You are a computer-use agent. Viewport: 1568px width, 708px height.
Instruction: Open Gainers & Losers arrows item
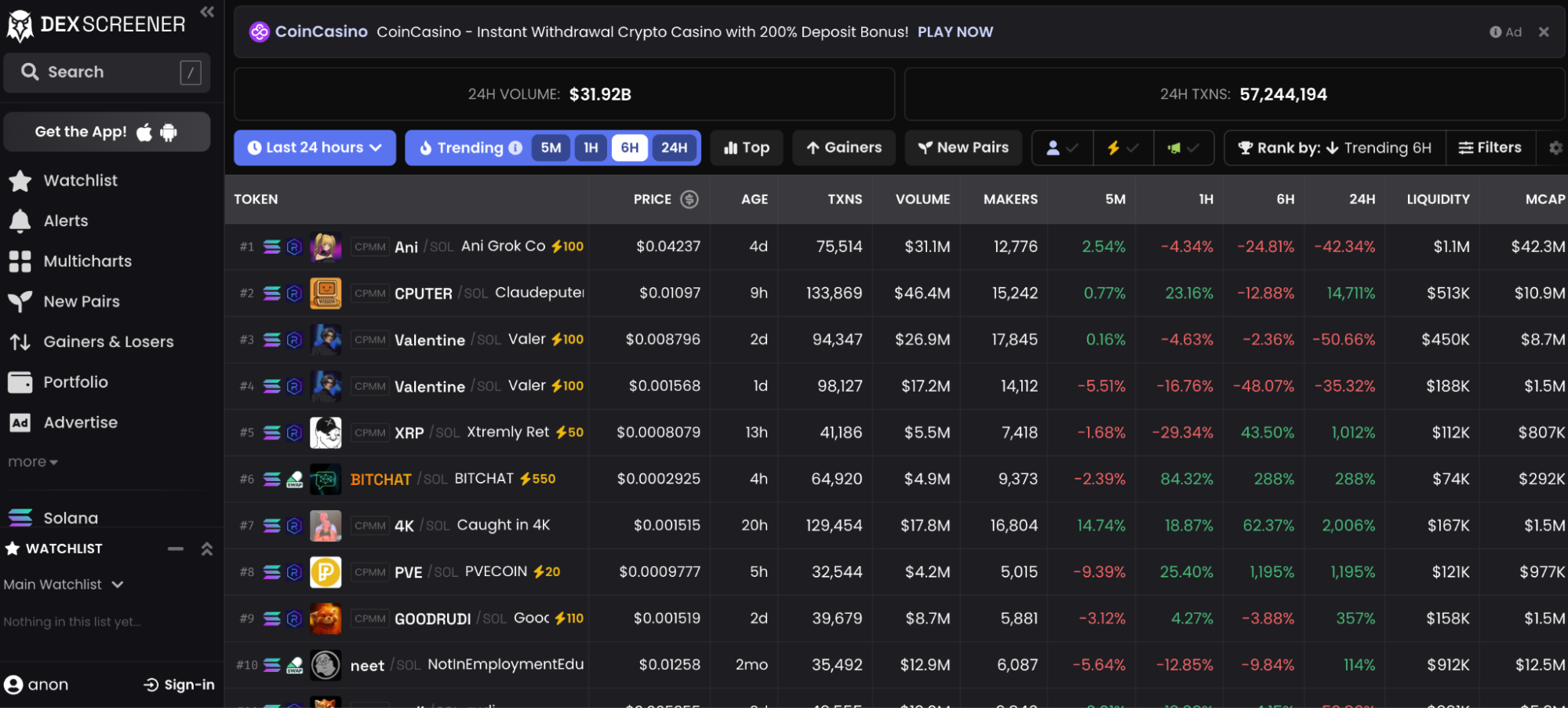20,342
